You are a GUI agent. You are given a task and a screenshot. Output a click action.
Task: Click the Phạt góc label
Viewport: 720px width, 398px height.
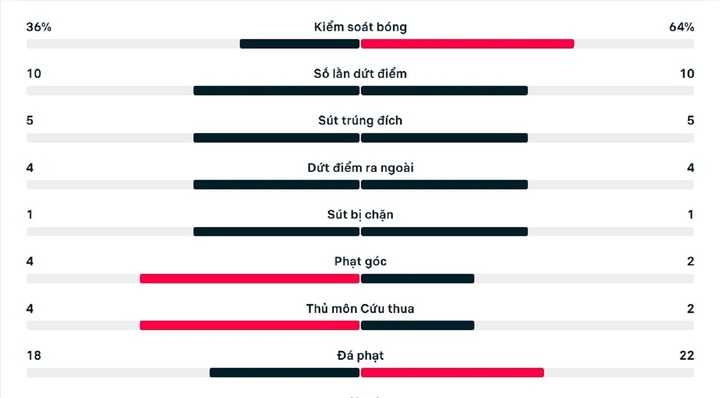(360, 262)
